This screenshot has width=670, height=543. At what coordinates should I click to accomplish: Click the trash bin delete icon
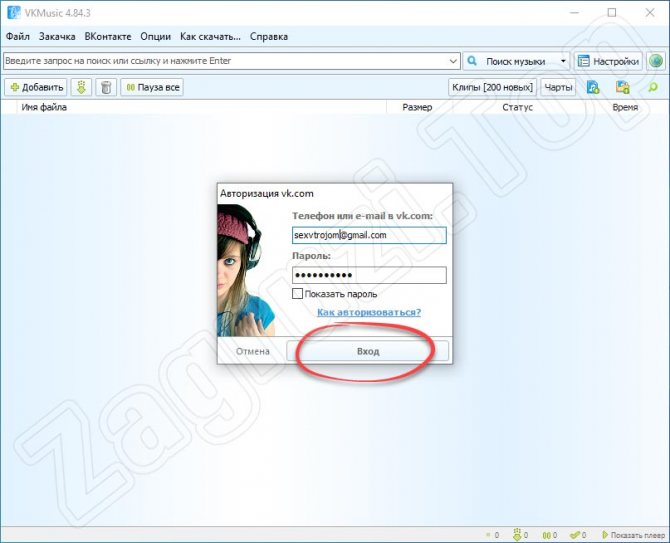coord(106,87)
